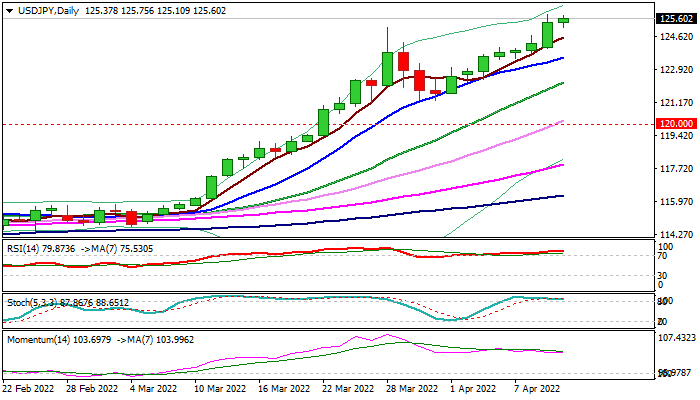Click the red 120.000 price level label
Screen dimensions: 700x400
pos(676,123)
